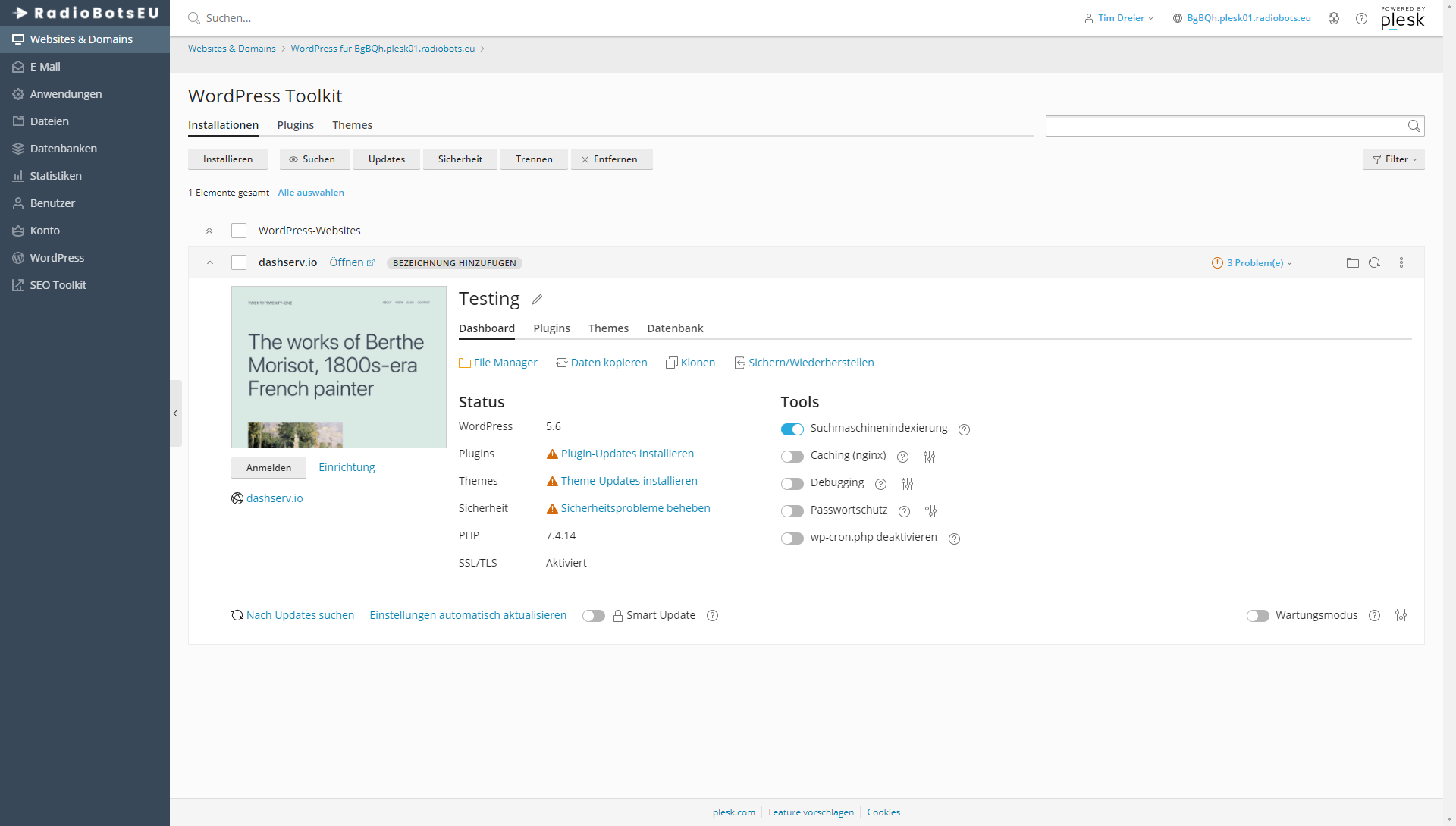1456x826 pixels.
Task: Click Sichern/Wiederherstellen link
Action: point(804,363)
